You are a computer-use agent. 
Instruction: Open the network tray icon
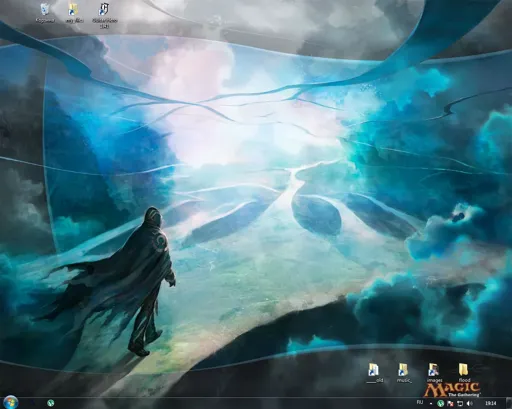point(460,403)
